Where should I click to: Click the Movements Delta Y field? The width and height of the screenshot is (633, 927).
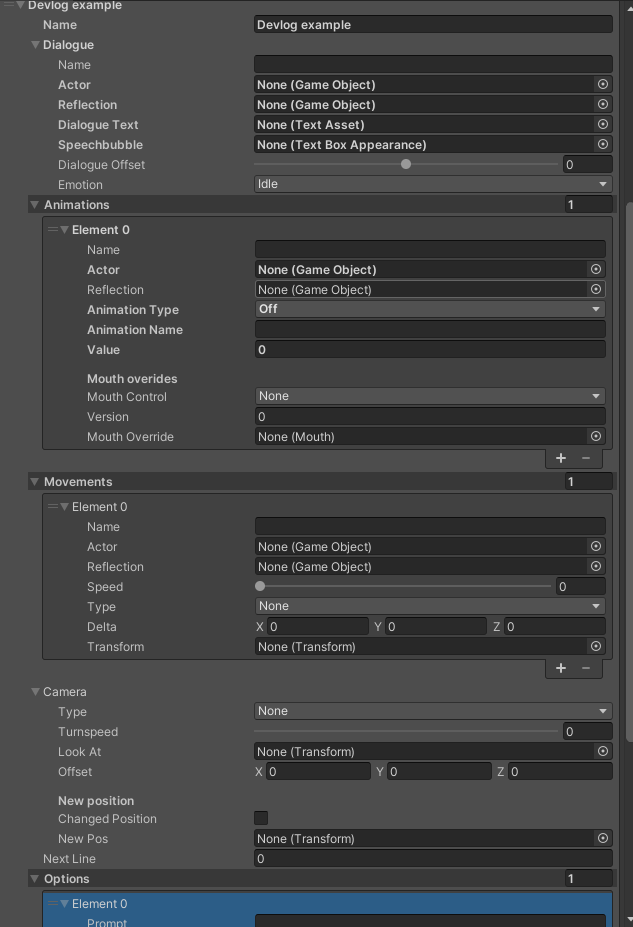pyautogui.click(x=436, y=627)
